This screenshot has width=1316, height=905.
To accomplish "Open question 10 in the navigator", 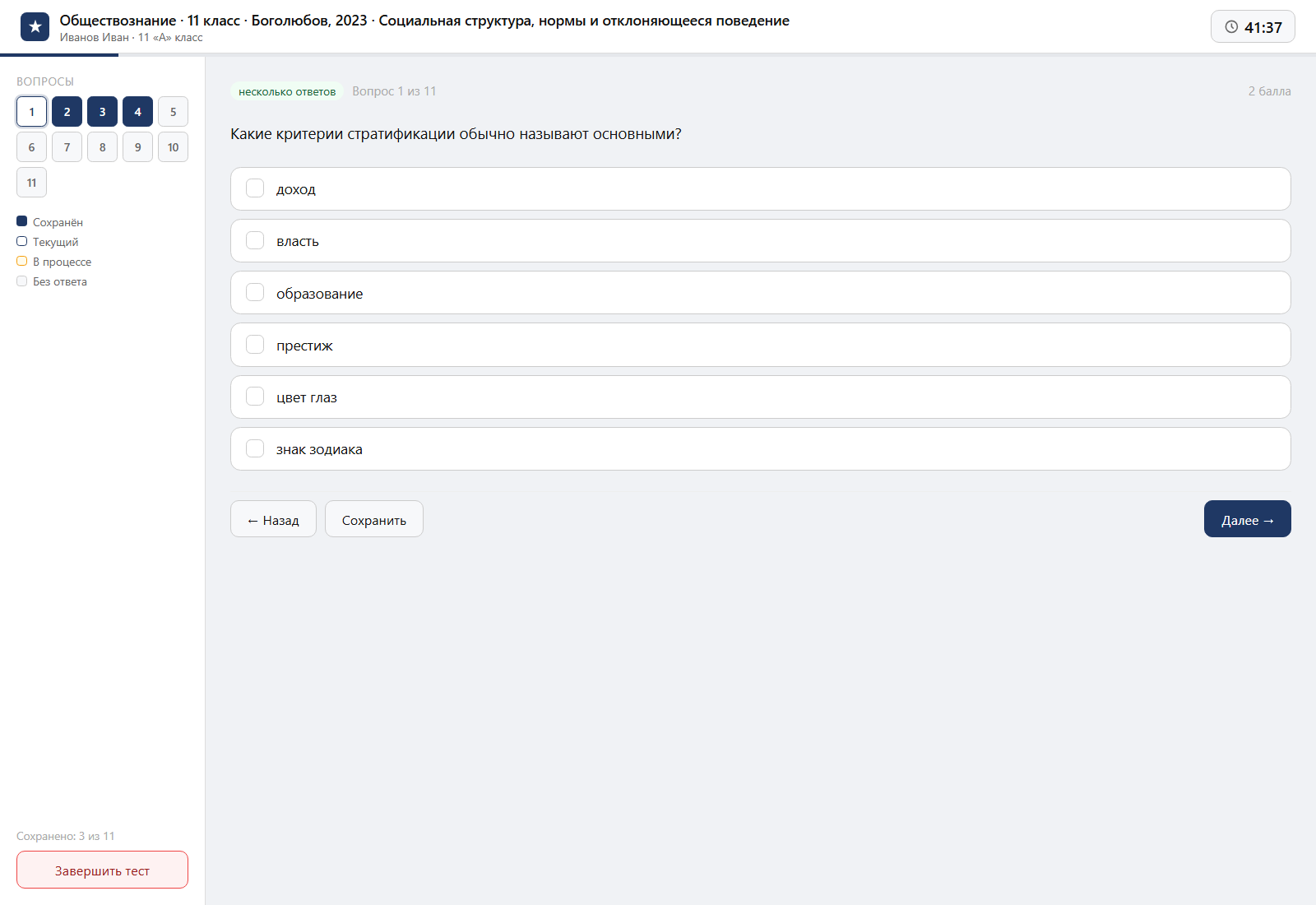I will pyautogui.click(x=173, y=147).
